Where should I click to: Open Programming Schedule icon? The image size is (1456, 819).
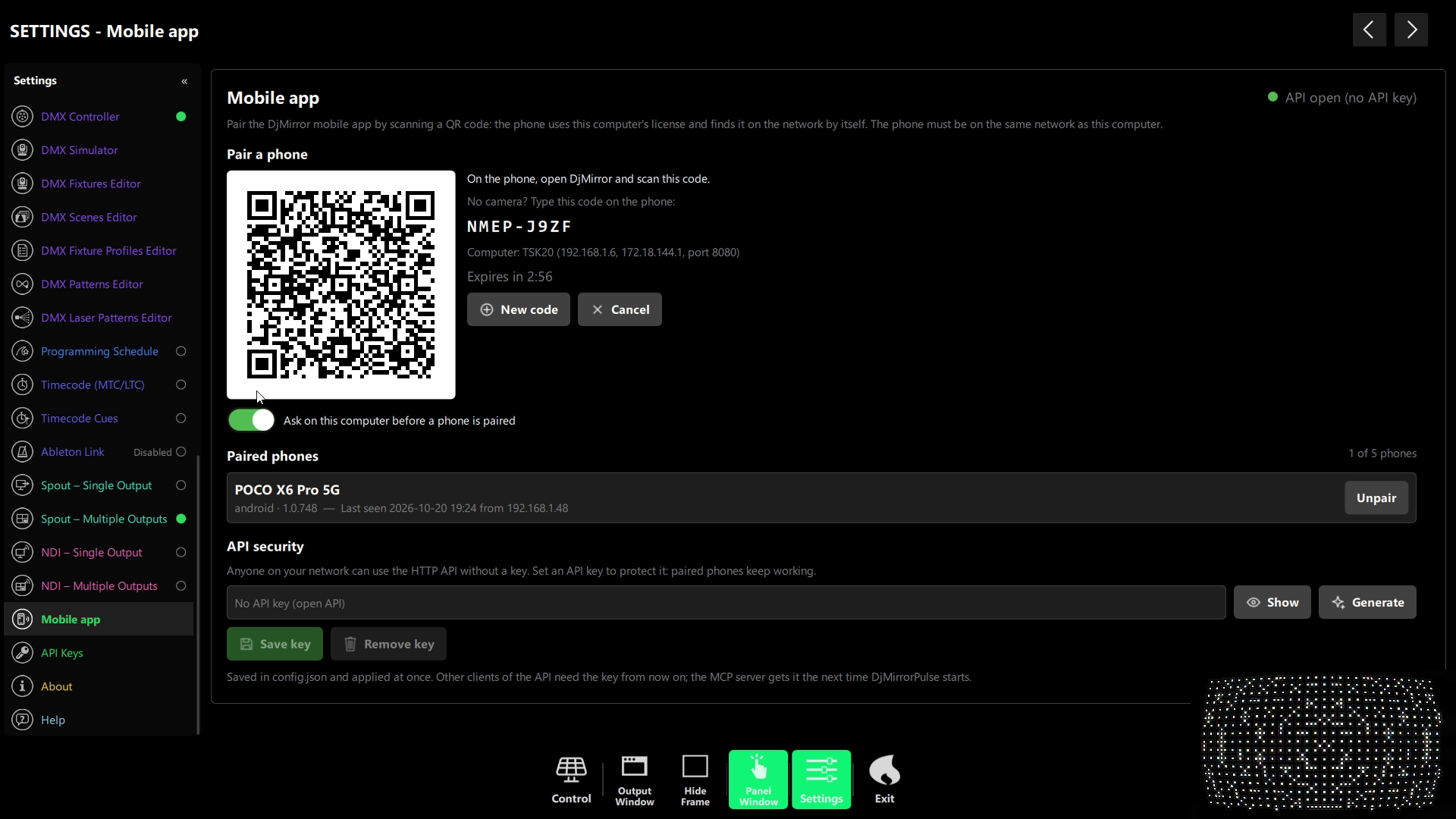23,351
